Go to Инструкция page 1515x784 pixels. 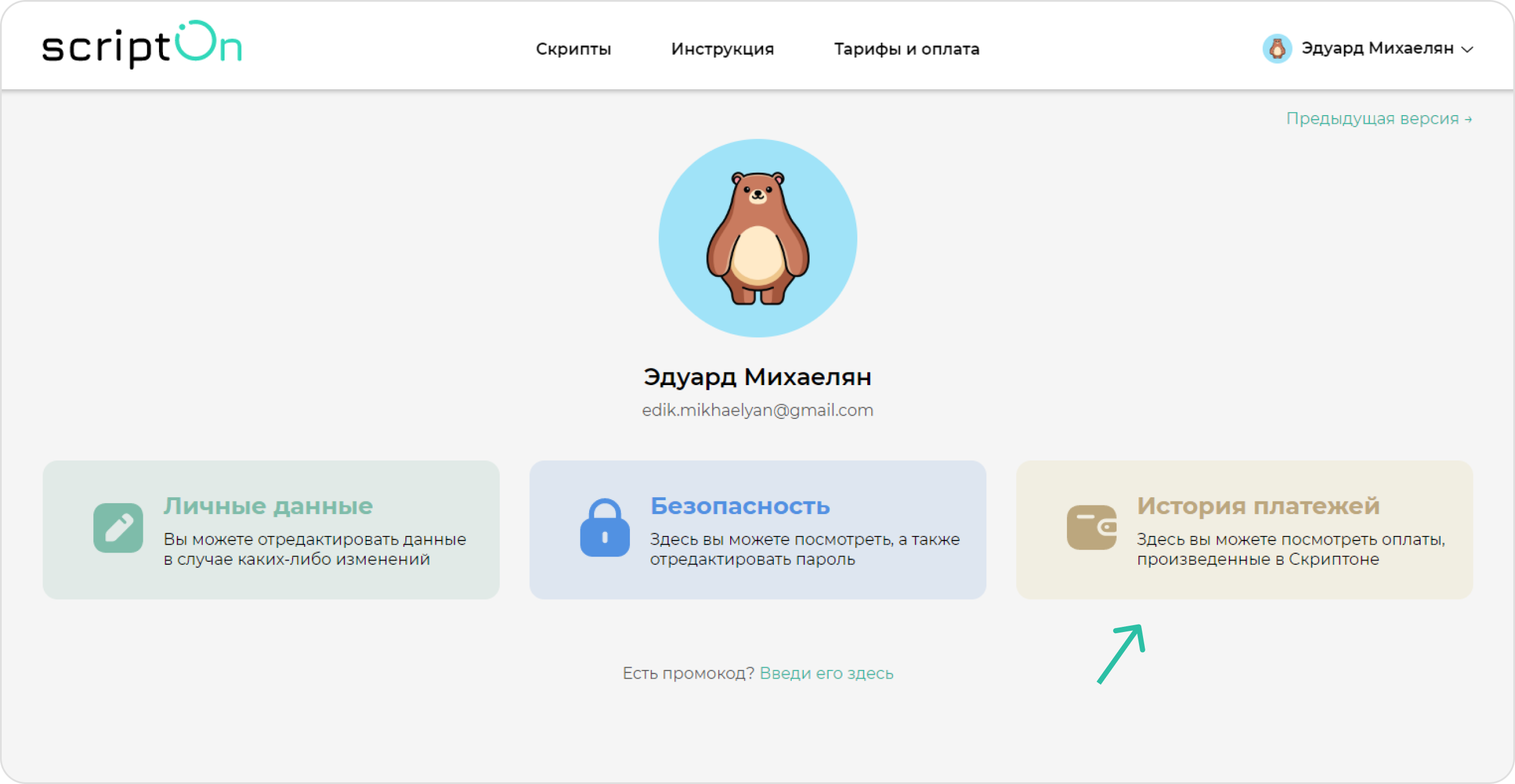[722, 49]
